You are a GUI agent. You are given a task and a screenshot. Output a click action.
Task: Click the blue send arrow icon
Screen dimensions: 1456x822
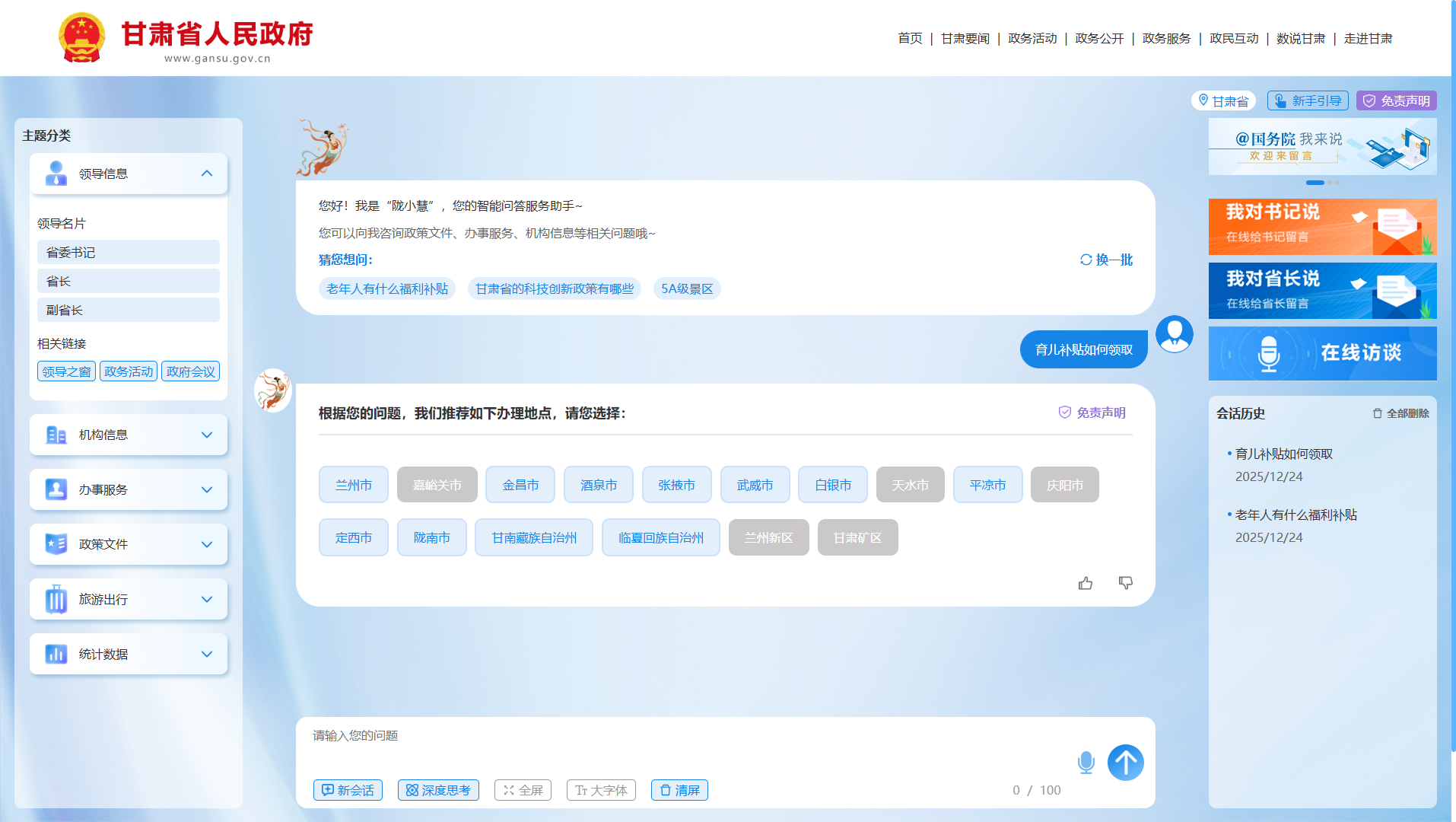(1125, 762)
